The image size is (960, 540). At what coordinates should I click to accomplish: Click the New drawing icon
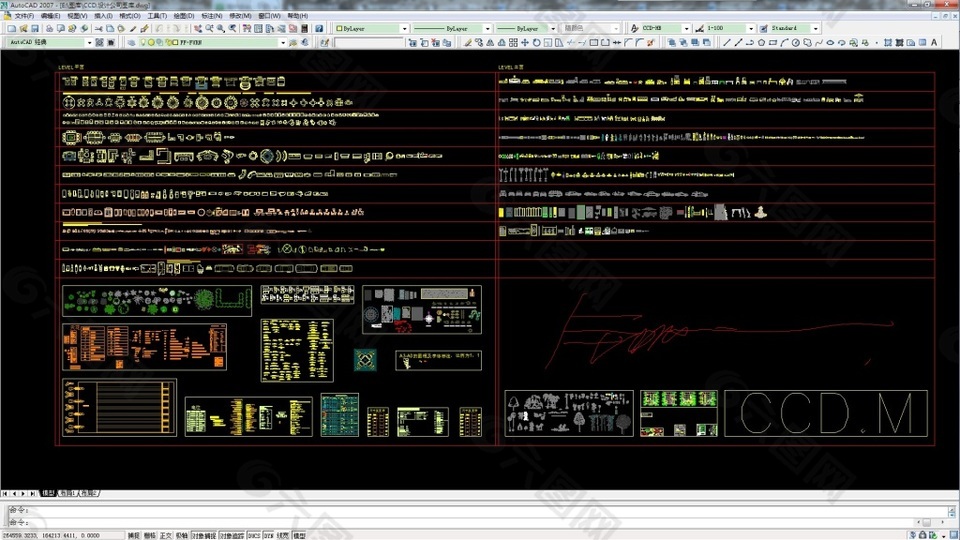11,29
